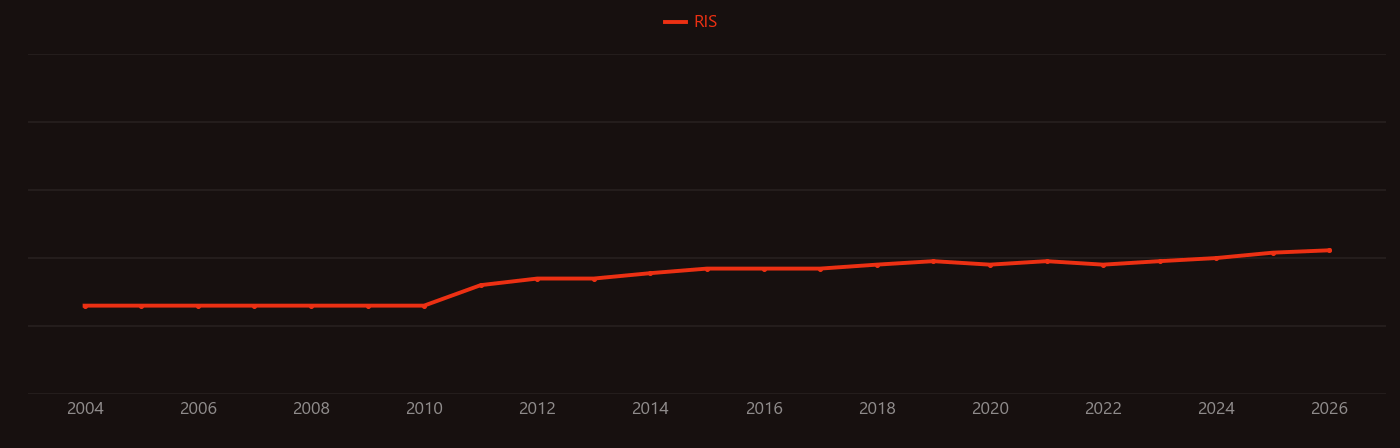The height and width of the screenshot is (448, 1400).
Task: Click the 2026 data point on RIS line
Action: 1329,250
